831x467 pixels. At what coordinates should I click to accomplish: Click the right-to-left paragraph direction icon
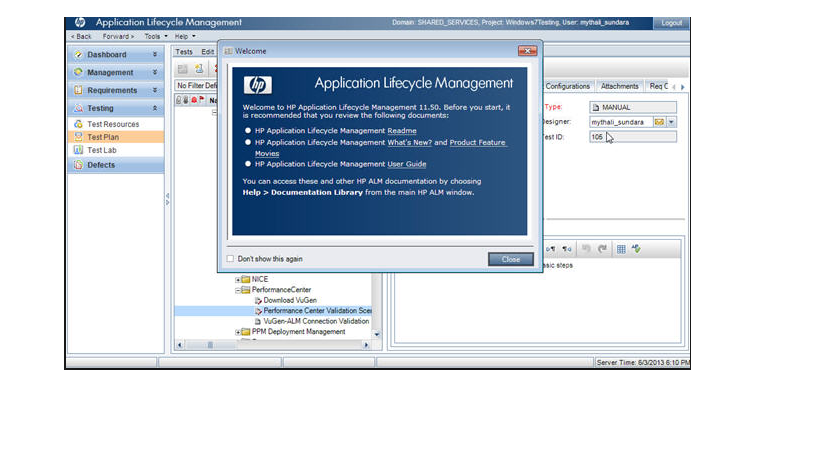pyautogui.click(x=567, y=249)
